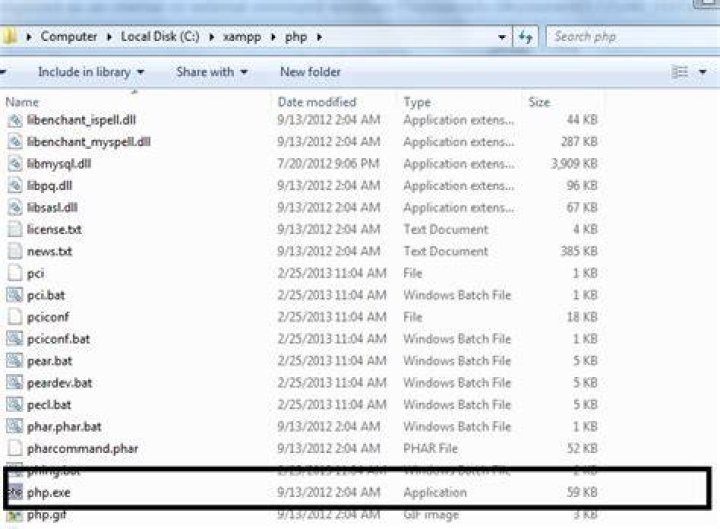This screenshot has width=720, height=529.
Task: Sort files by Type column header
Action: pos(417,102)
